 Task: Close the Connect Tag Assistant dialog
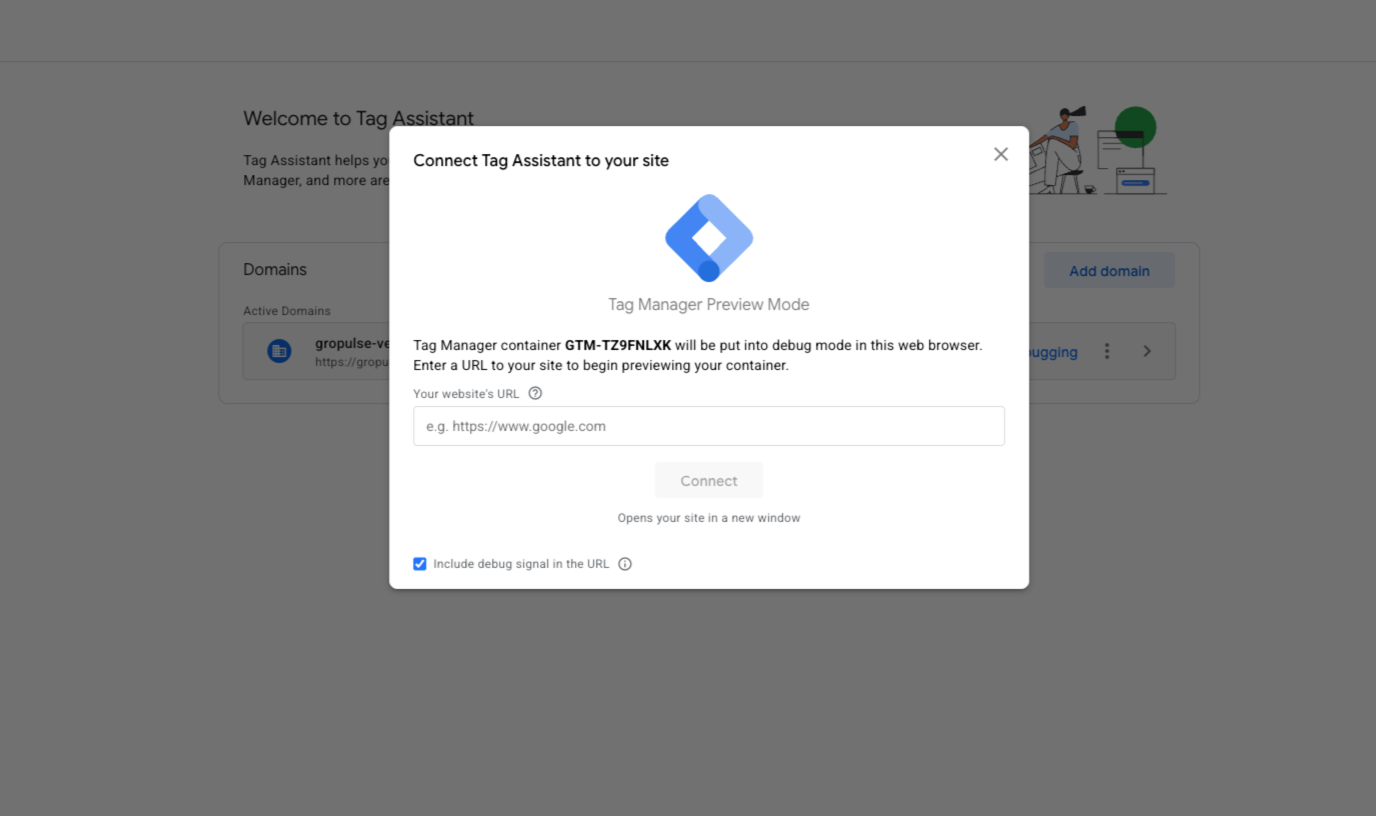pos(1000,154)
